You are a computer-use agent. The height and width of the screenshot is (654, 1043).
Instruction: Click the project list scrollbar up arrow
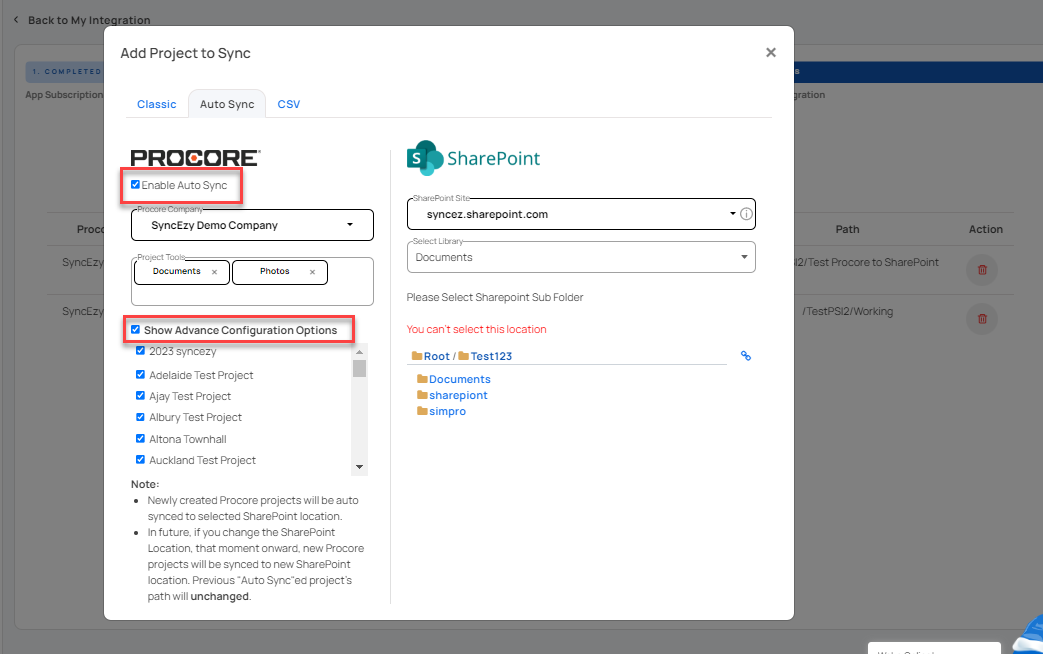click(359, 351)
